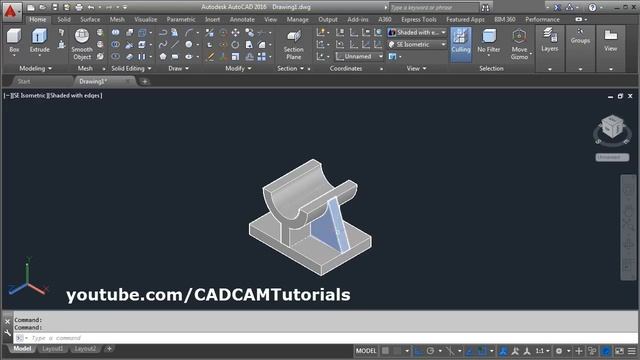
Task: Click the Unnamed UCS label under ViewCube
Action: (x=612, y=157)
